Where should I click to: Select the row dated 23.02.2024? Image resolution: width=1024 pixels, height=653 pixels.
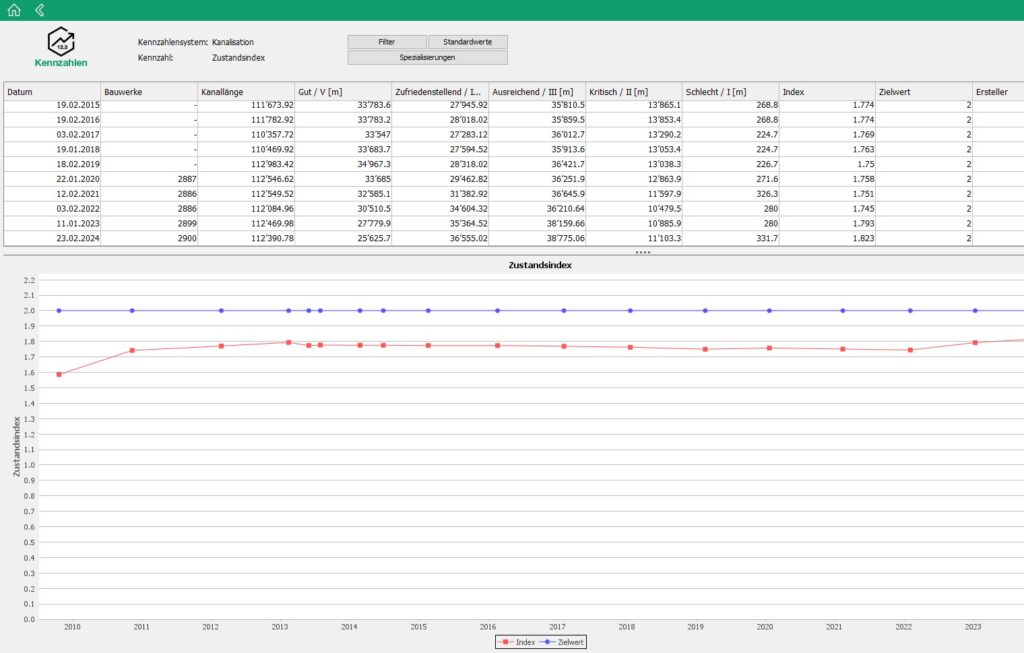click(513, 238)
